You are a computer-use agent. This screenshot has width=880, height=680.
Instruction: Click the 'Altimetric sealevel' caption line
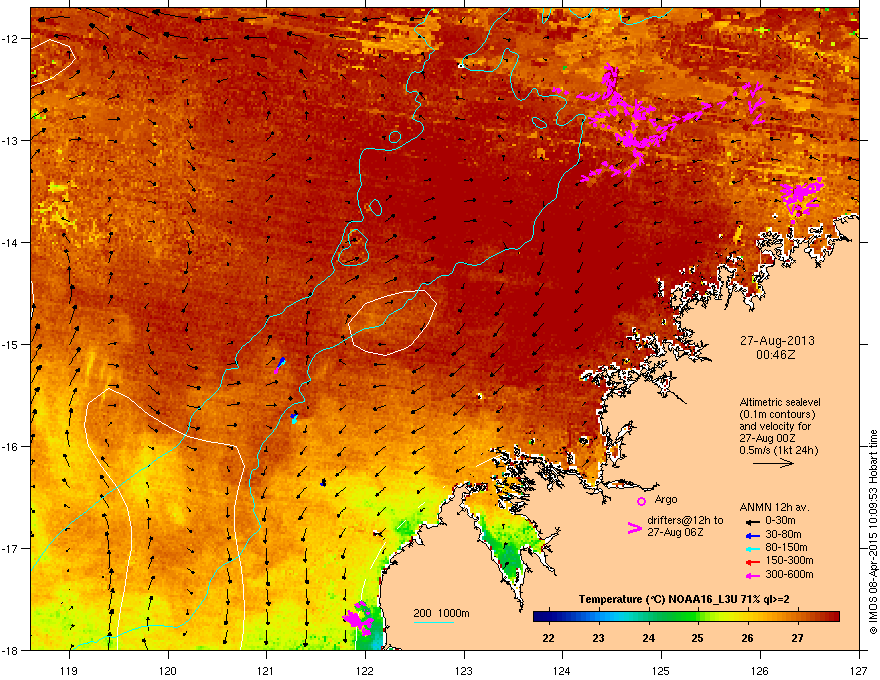780,402
